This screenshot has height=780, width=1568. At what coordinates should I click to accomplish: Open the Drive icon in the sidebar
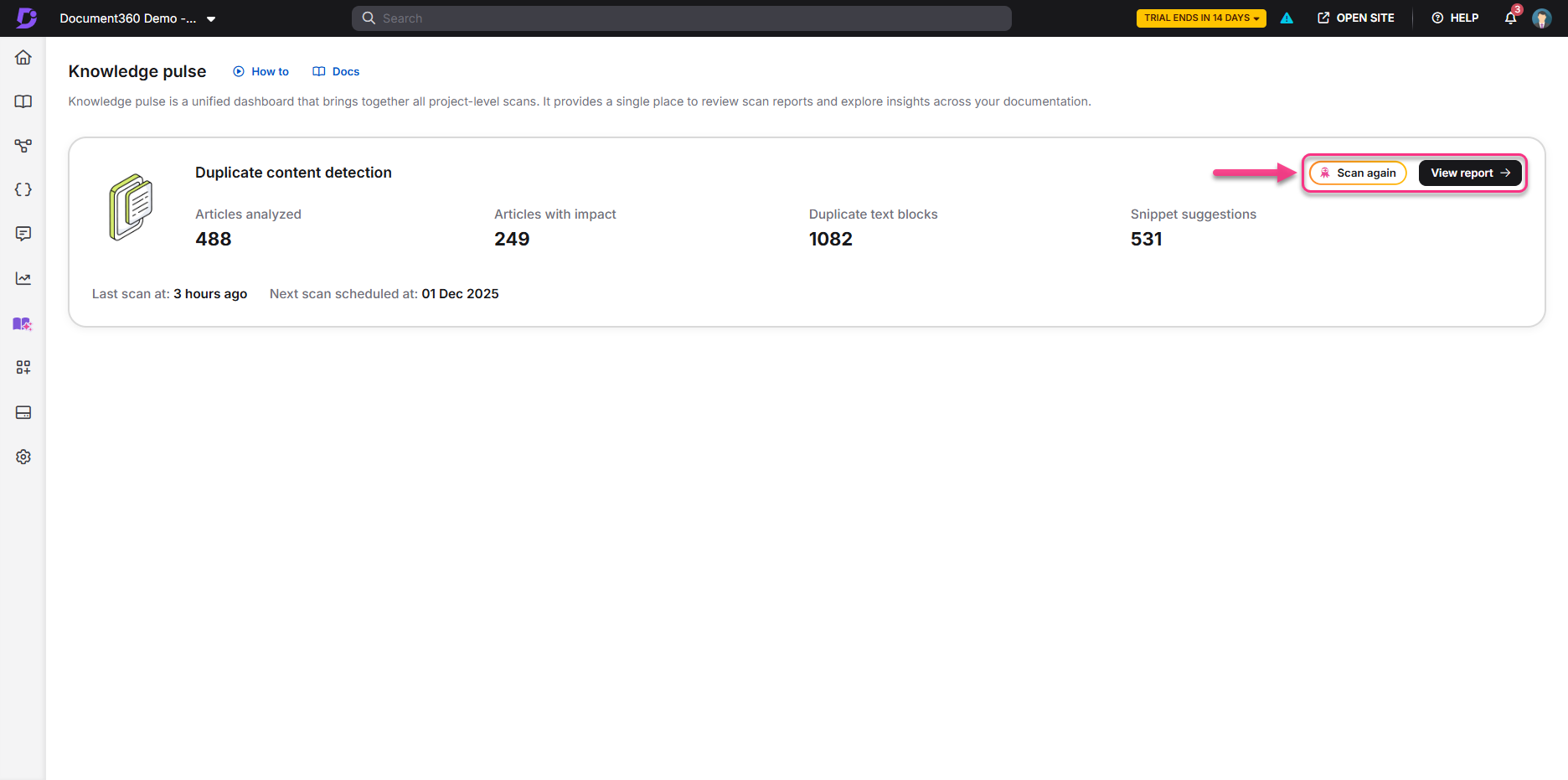point(23,412)
